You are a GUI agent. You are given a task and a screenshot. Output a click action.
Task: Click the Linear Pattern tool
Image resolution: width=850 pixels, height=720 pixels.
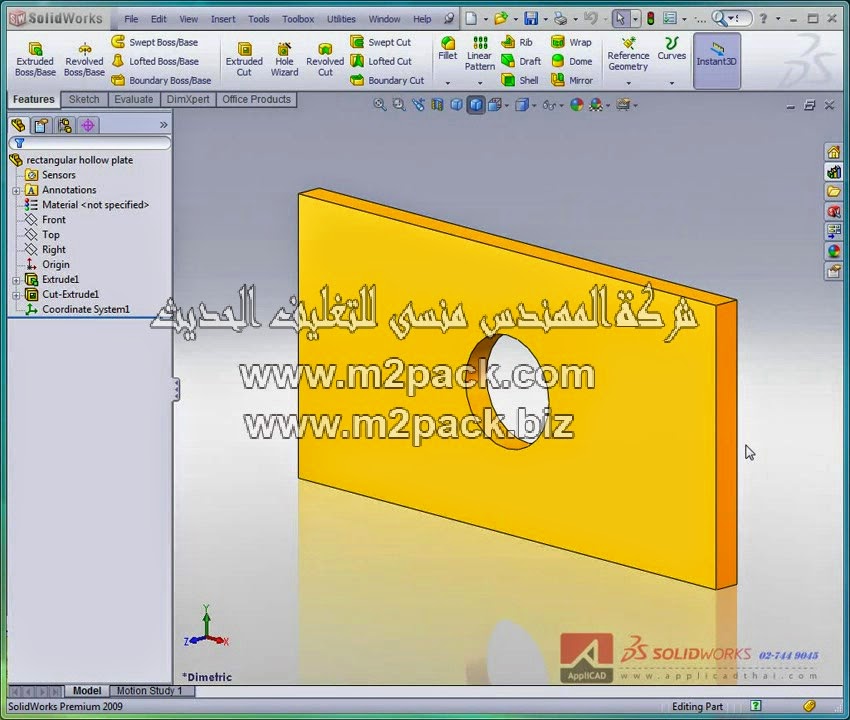click(x=480, y=53)
